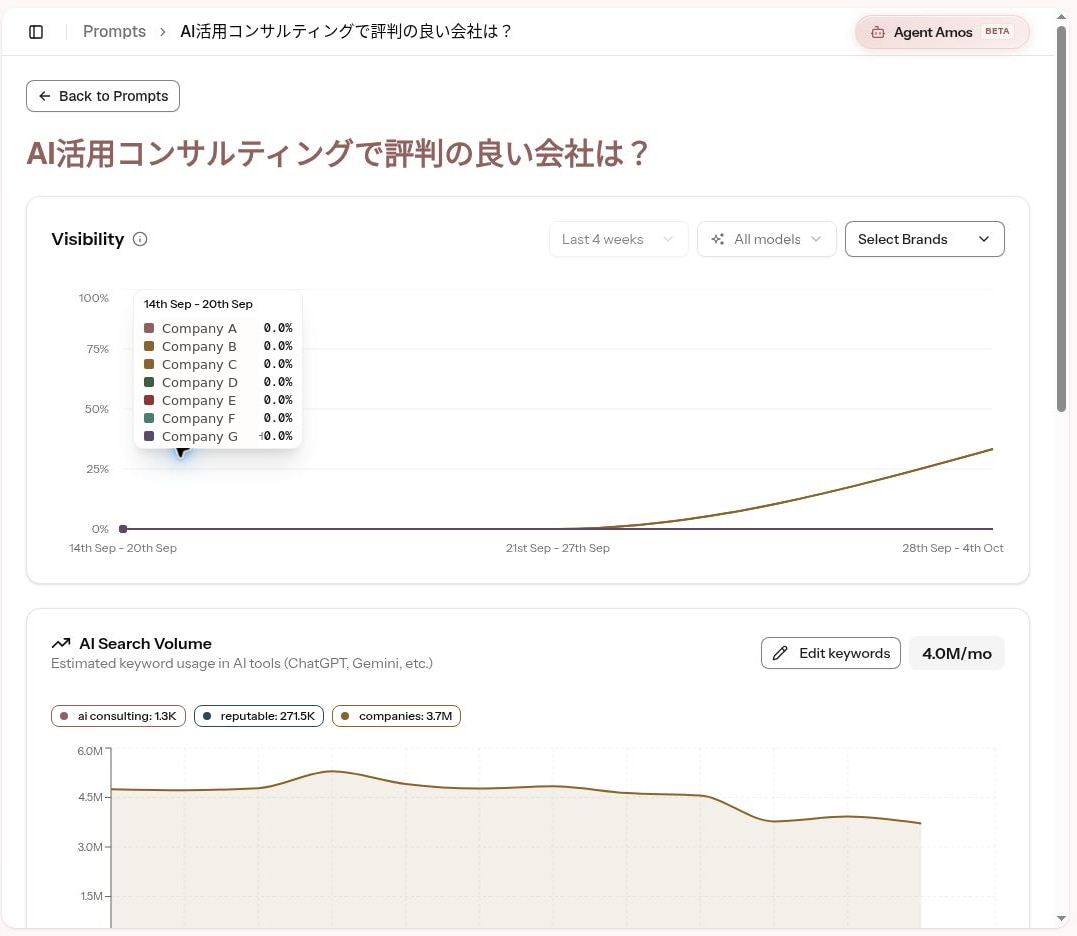Click the breadcrumb prompt title text

[x=346, y=32]
